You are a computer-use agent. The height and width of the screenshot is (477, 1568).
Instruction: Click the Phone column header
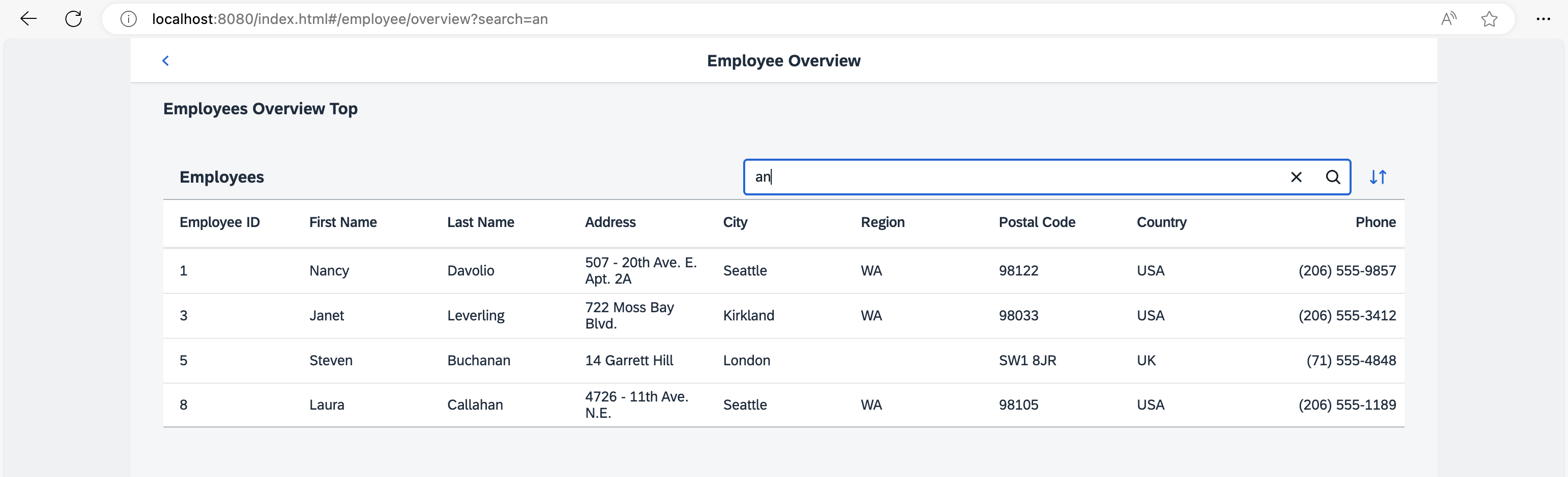click(1376, 222)
